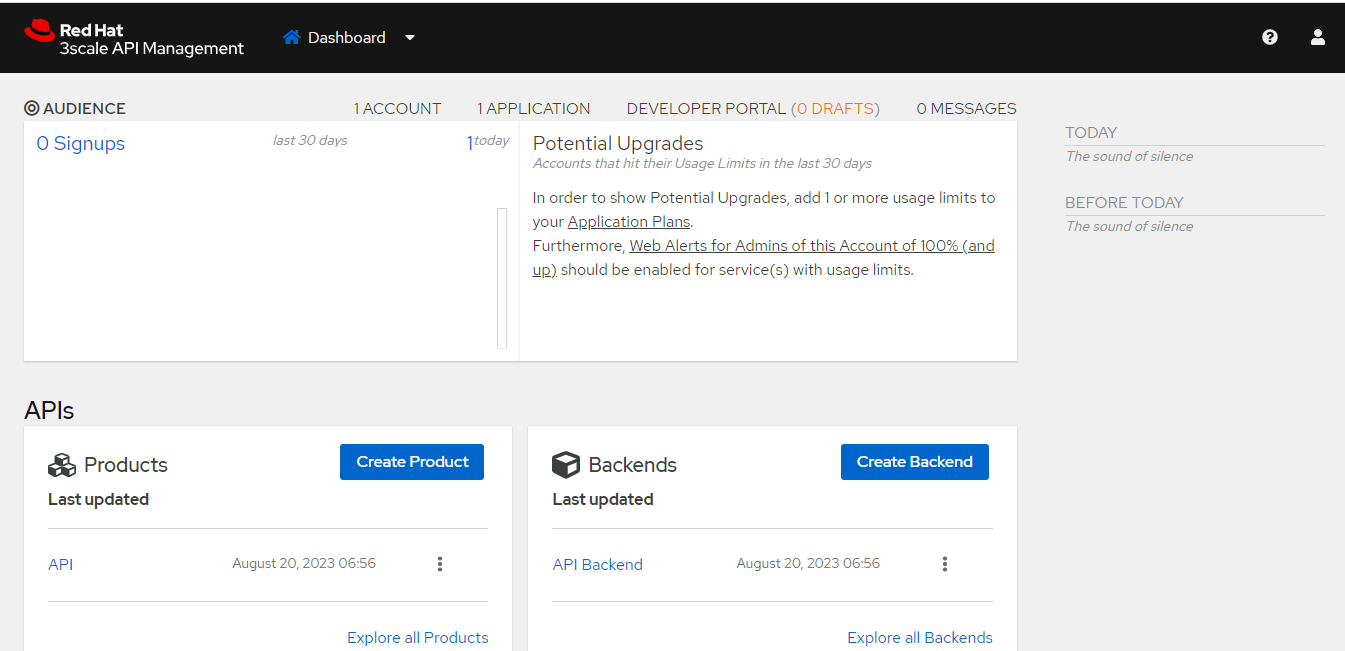
Task: Click the TODAY activity heading
Action: 1091,132
